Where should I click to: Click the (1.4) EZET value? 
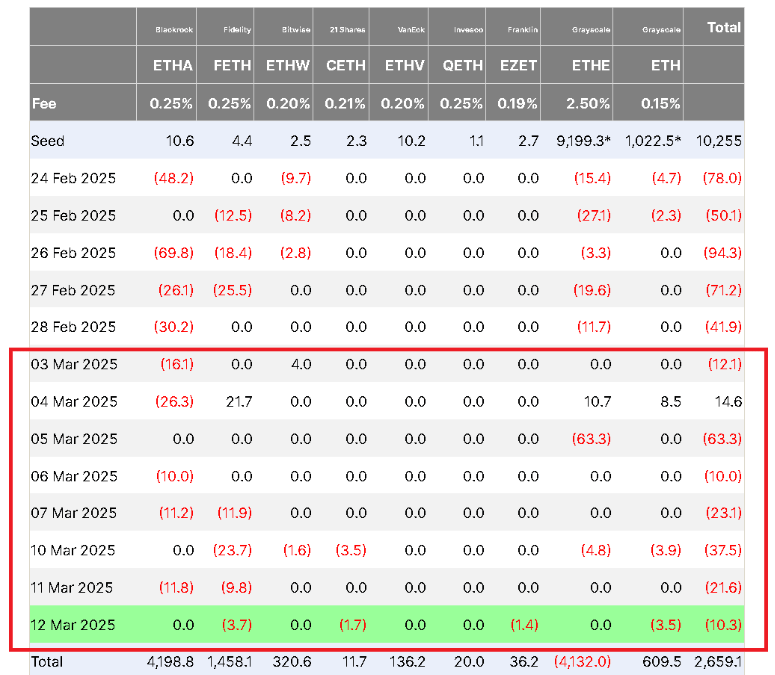[x=524, y=625]
